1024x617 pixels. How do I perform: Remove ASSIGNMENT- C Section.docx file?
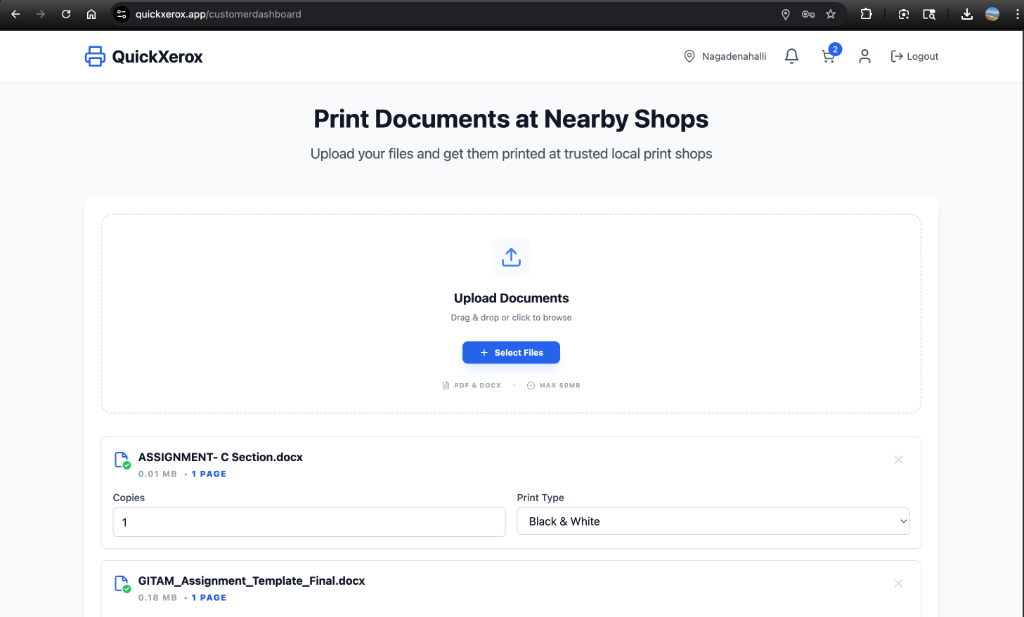pos(898,460)
